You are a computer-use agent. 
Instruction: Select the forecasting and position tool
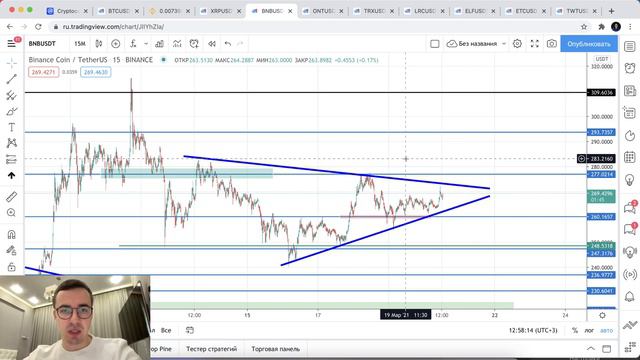[11, 159]
